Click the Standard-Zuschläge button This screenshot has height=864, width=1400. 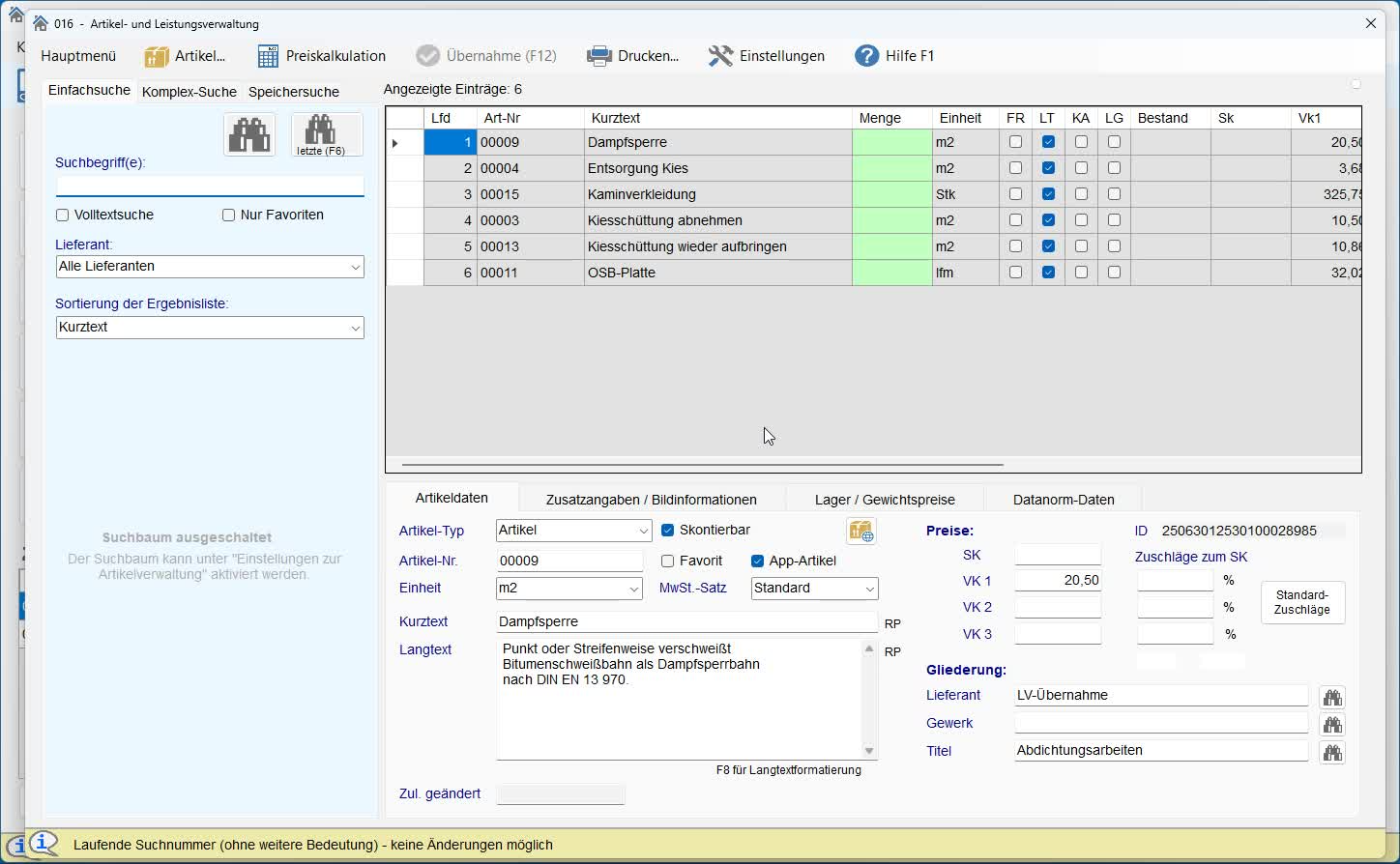pyautogui.click(x=1301, y=603)
